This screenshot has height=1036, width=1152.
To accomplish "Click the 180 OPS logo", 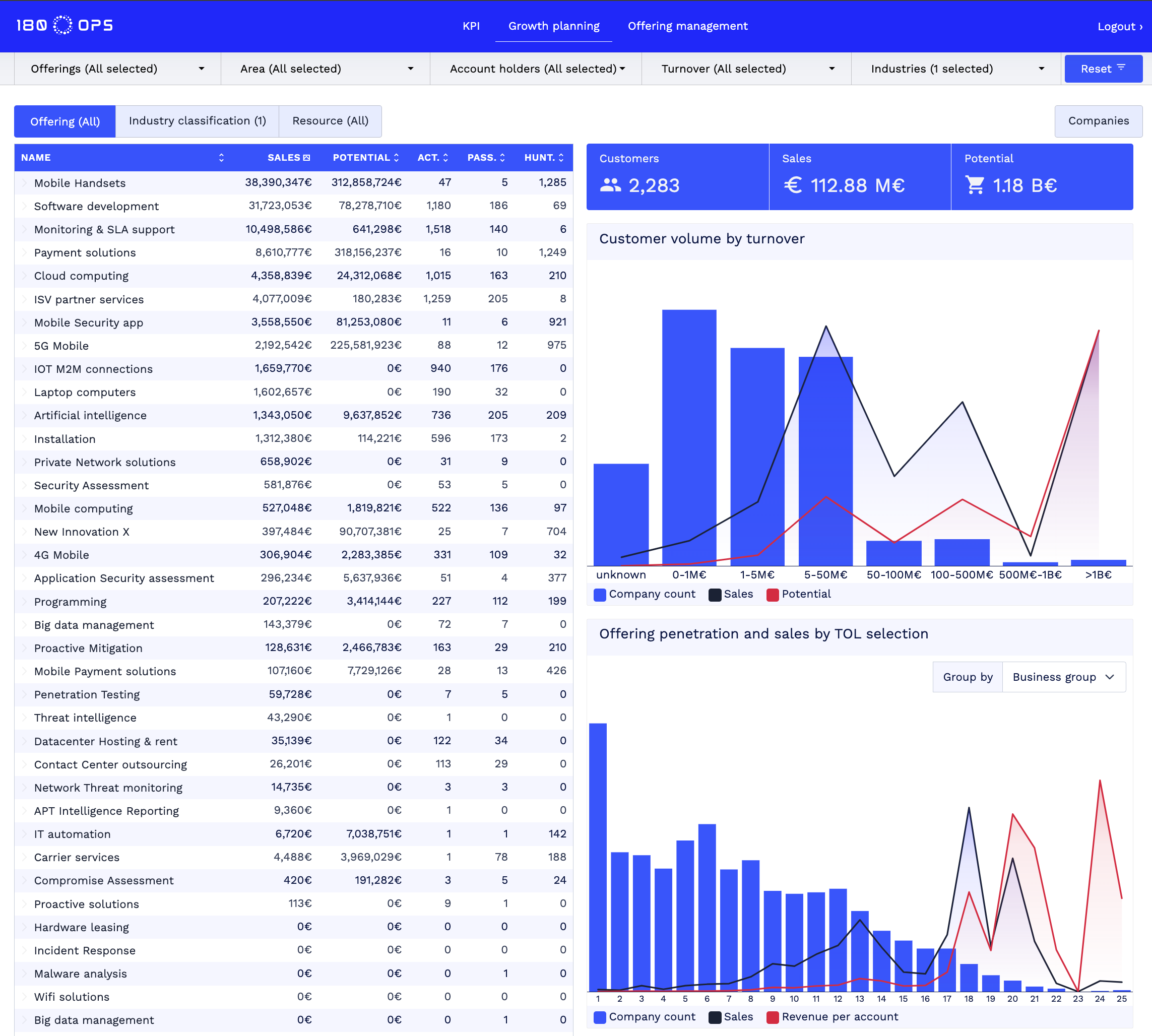I will [65, 25].
